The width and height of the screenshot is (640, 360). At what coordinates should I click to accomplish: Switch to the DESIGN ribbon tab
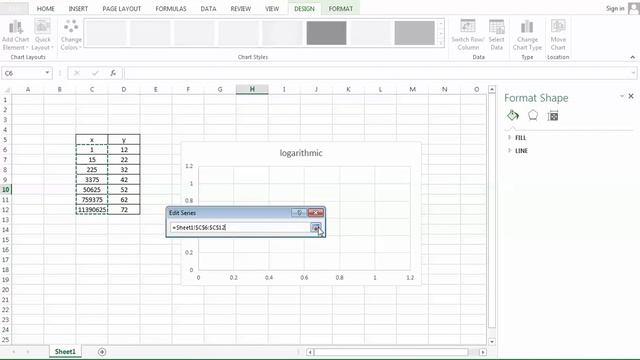[304, 9]
